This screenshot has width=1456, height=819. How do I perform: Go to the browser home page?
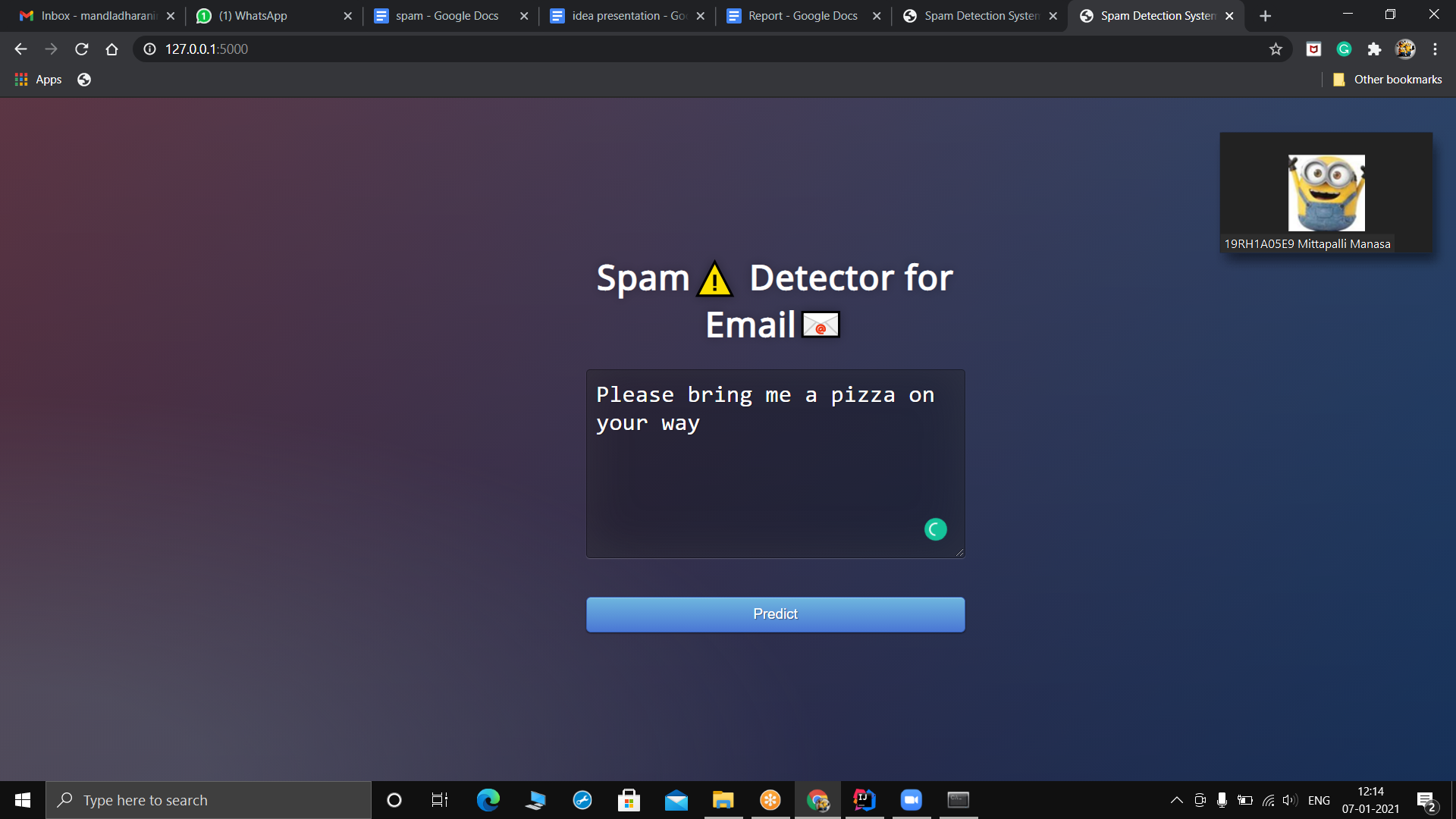click(111, 49)
